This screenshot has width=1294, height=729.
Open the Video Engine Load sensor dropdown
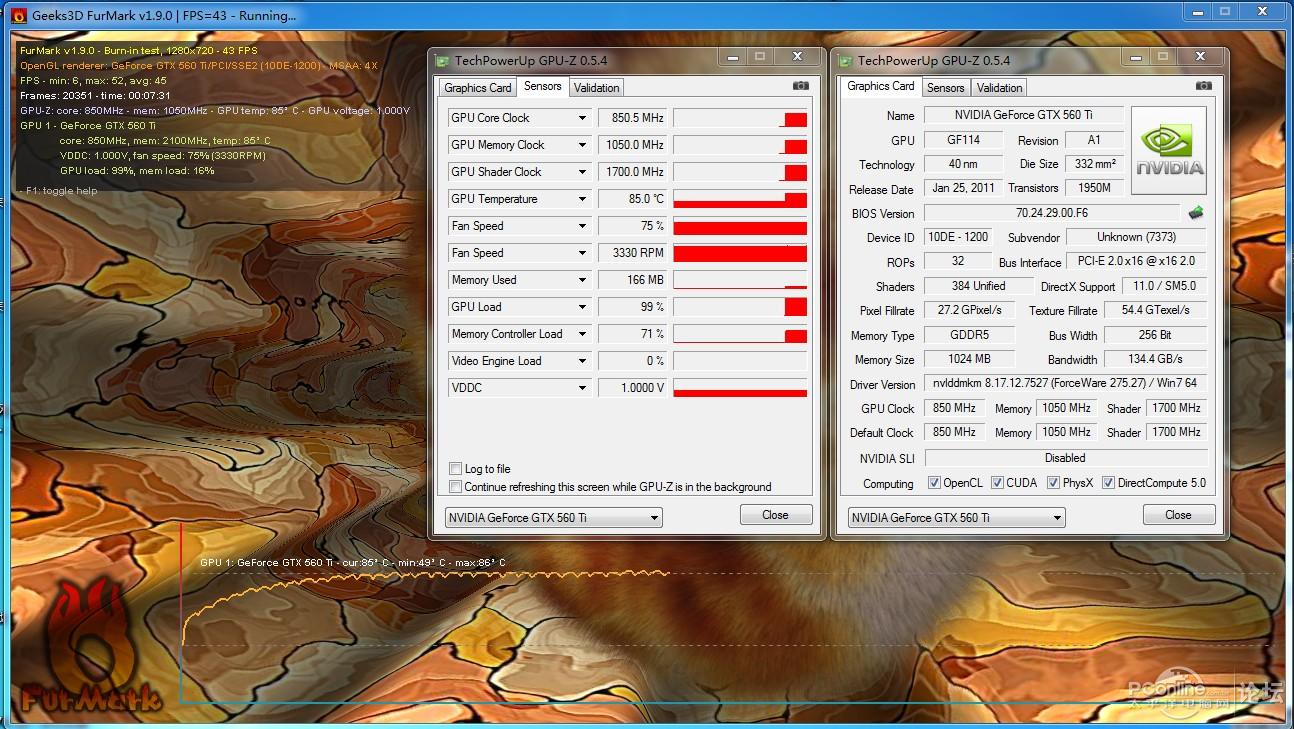tap(582, 361)
